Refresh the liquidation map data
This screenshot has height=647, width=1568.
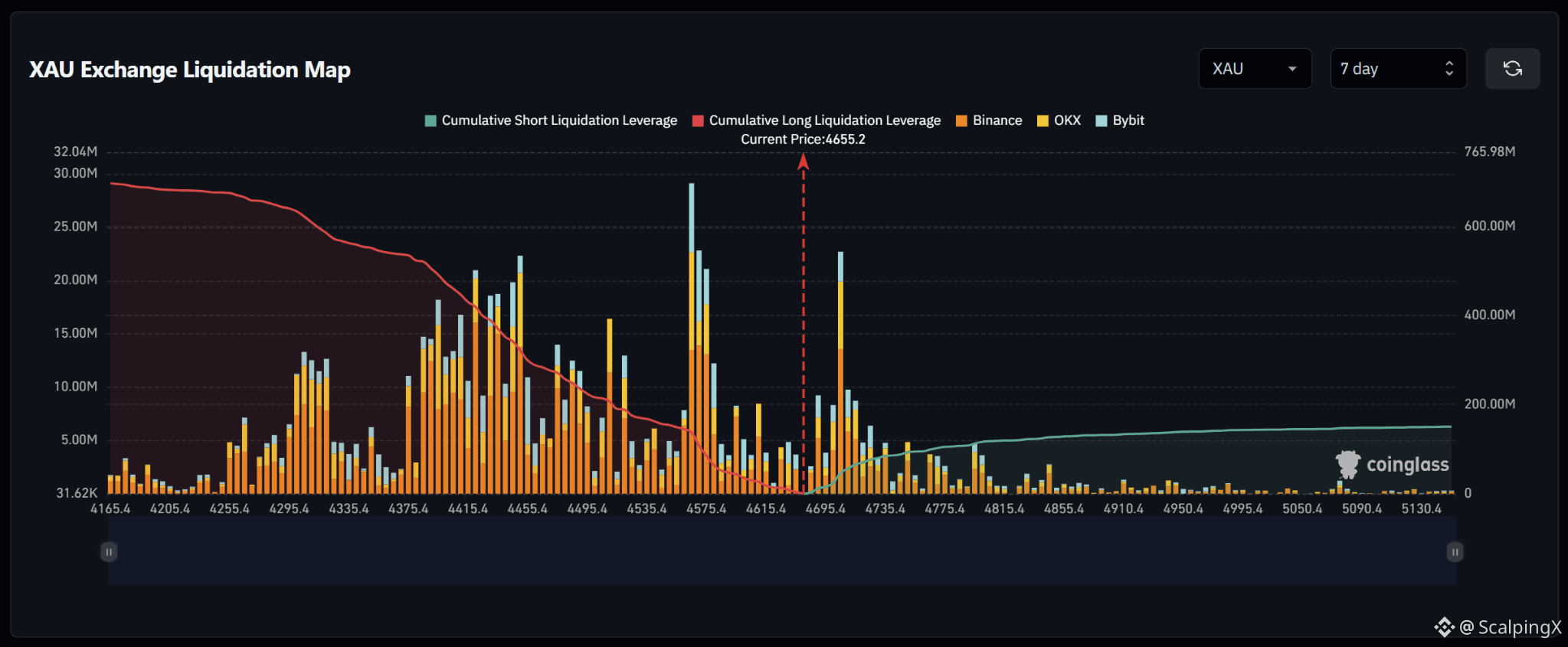click(x=1512, y=69)
